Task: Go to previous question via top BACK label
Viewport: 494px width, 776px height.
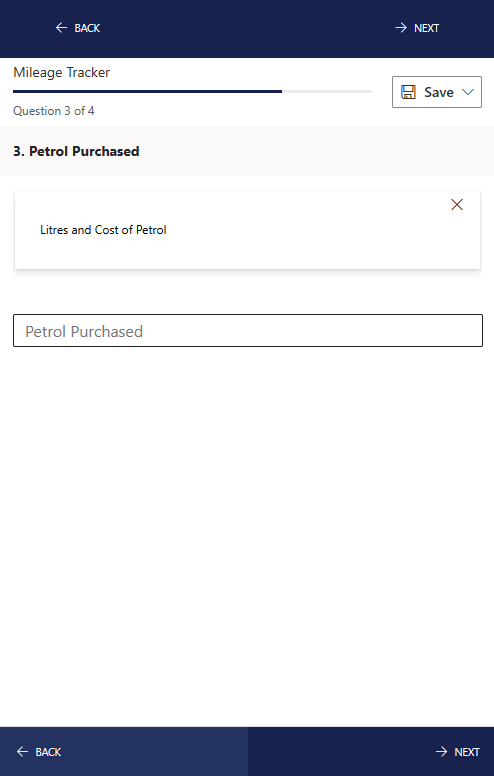Action: coord(87,28)
